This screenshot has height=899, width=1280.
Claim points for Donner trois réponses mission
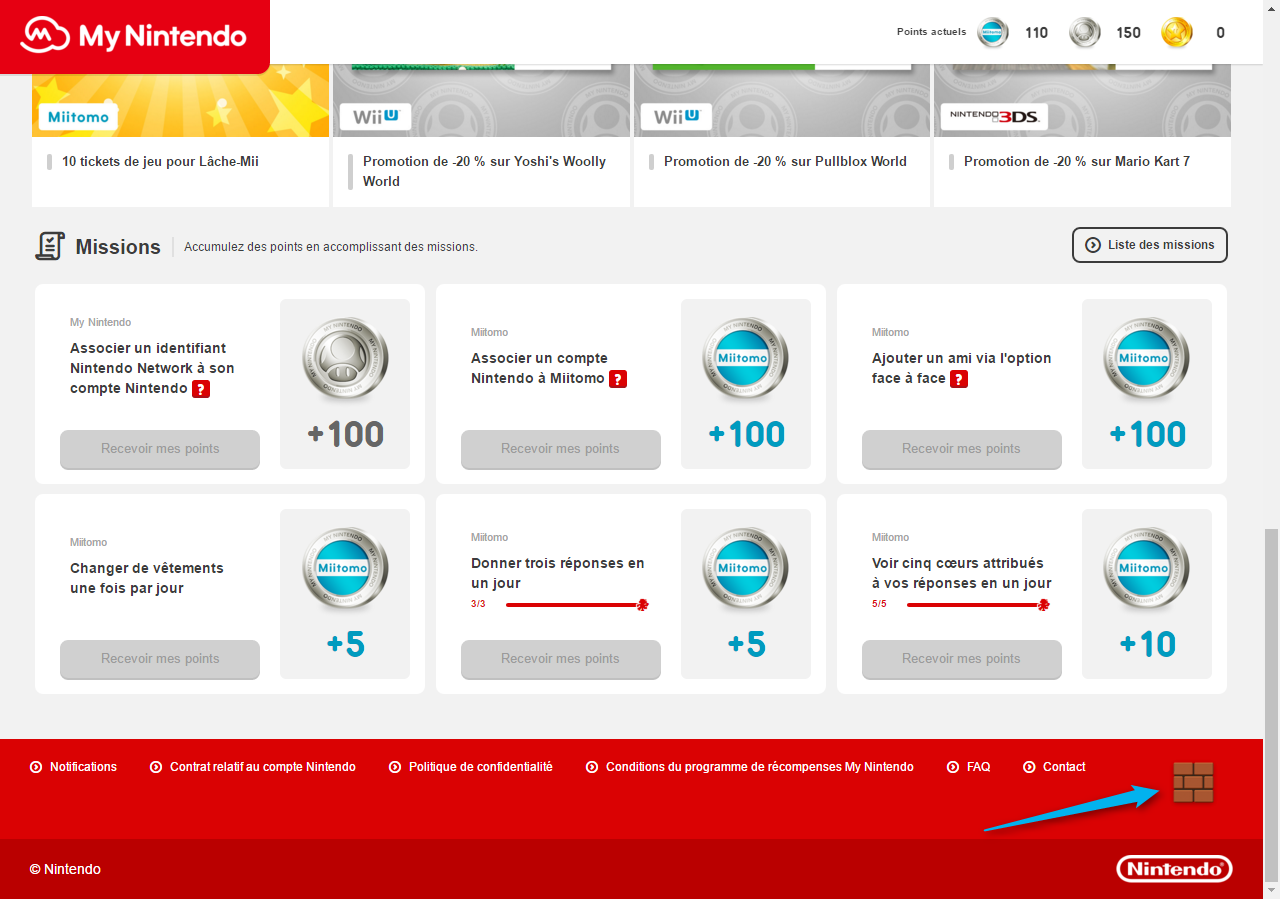pos(560,659)
